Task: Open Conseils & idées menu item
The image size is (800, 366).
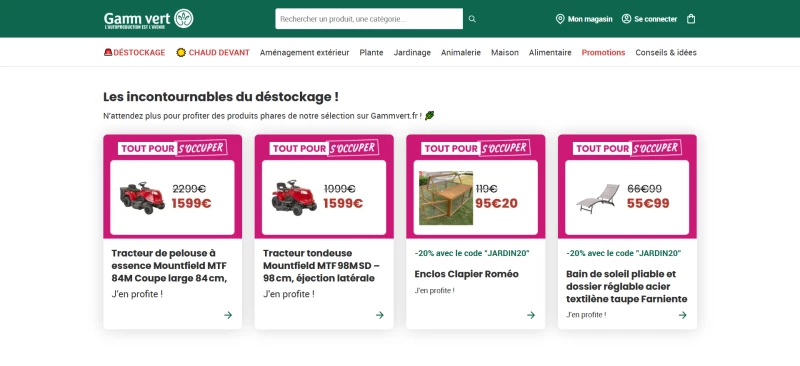Action: click(x=666, y=52)
